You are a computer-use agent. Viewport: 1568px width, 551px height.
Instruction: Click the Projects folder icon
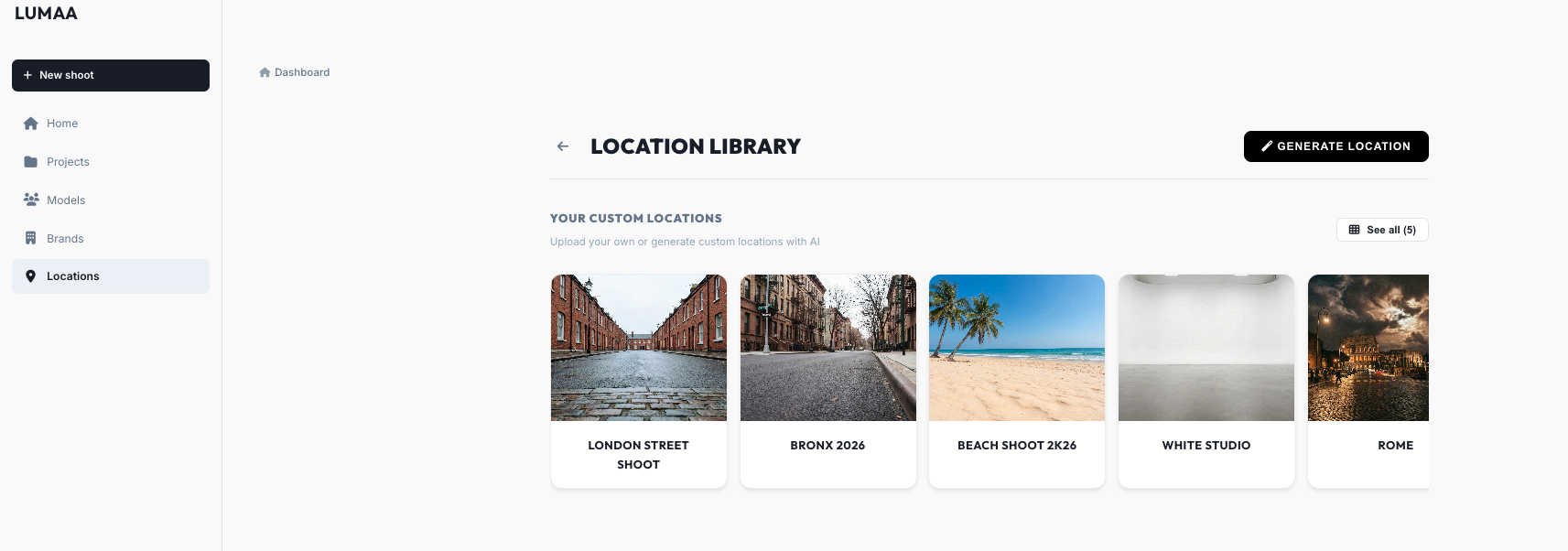[31, 162]
